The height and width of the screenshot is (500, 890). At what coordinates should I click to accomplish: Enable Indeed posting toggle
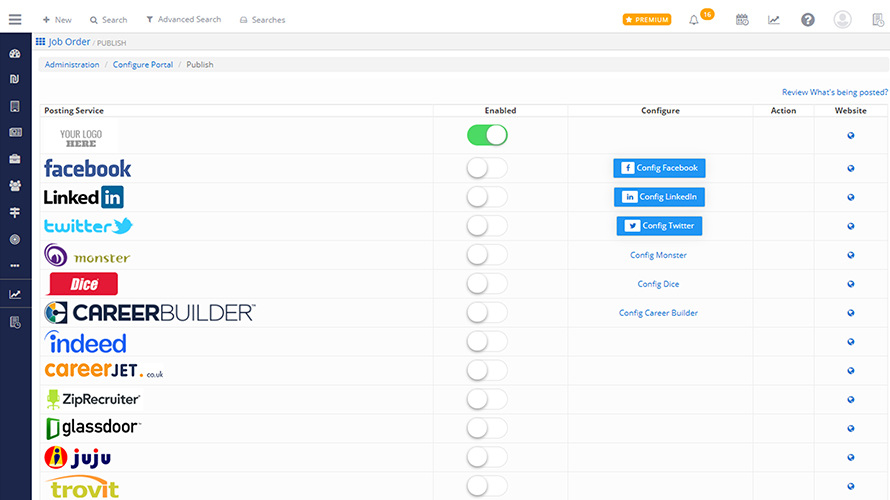tap(487, 342)
